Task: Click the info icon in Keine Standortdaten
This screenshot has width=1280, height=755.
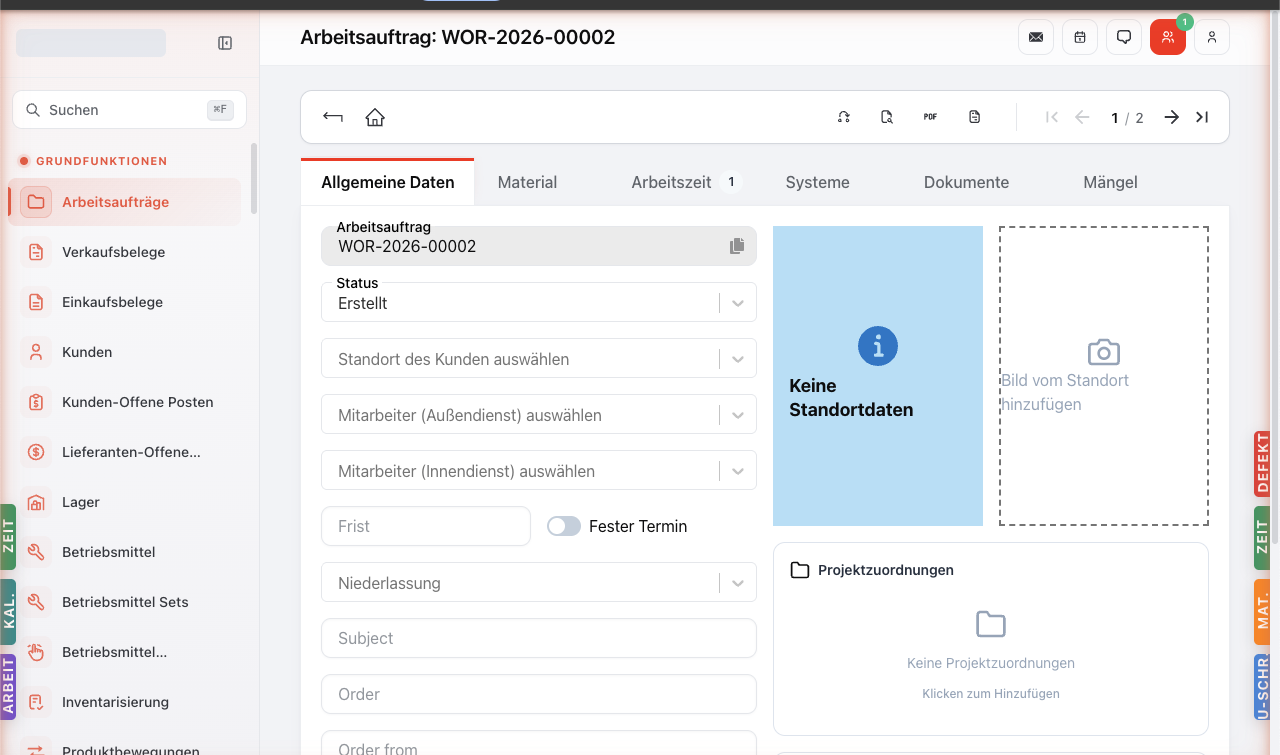Action: point(878,346)
